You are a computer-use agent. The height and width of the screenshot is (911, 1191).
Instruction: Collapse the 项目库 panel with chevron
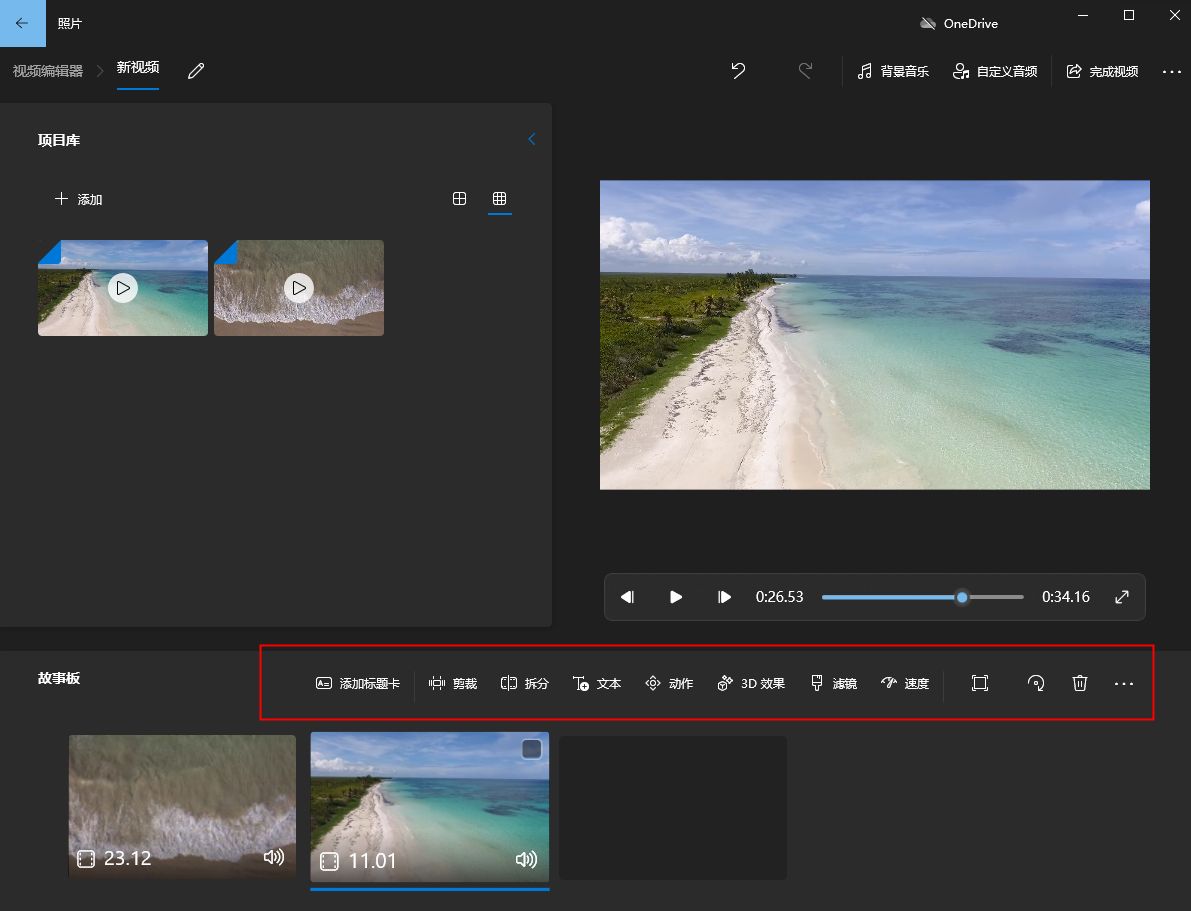(531, 140)
